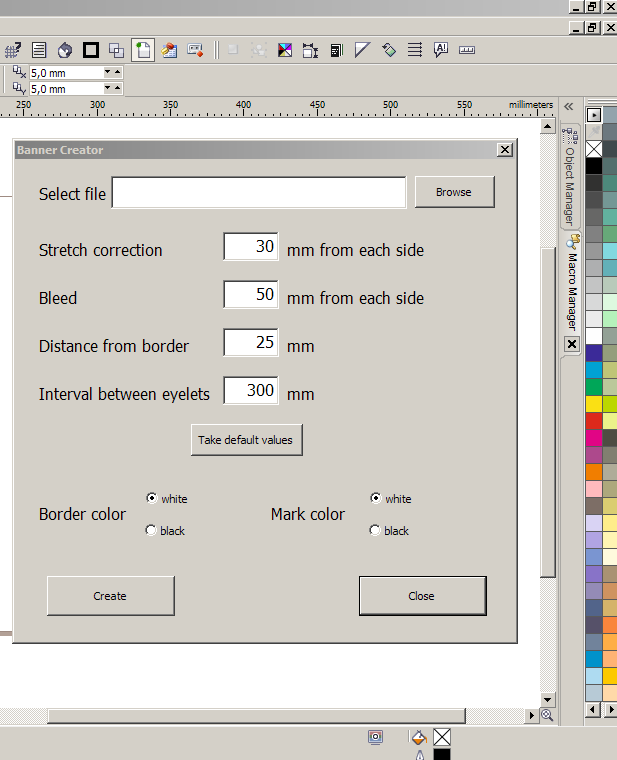Screen dimensions: 617x760
Task: Pick the cyan swatch in color palette
Action: click(x=594, y=370)
